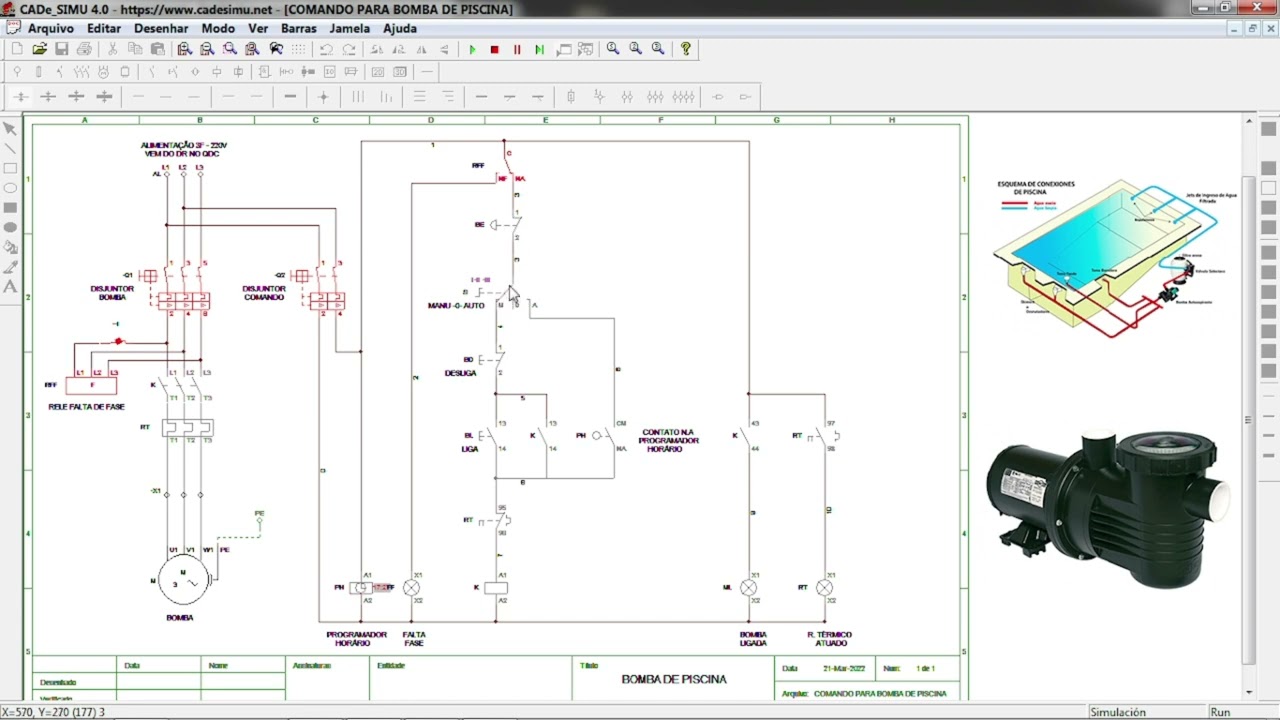Select the text A tool
Screen dimensions: 1280x720
[x=10, y=287]
